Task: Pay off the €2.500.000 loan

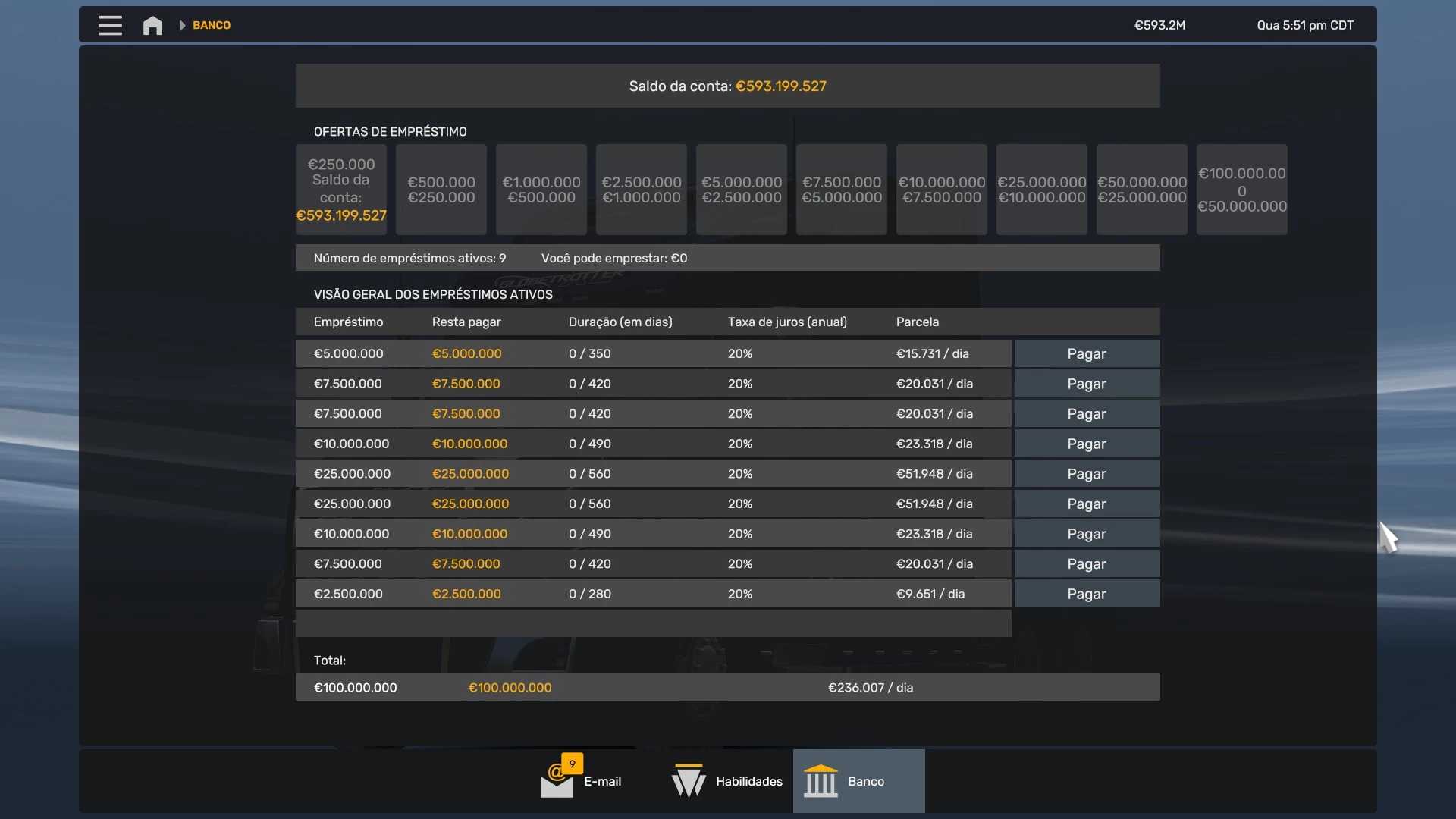Action: click(1086, 595)
